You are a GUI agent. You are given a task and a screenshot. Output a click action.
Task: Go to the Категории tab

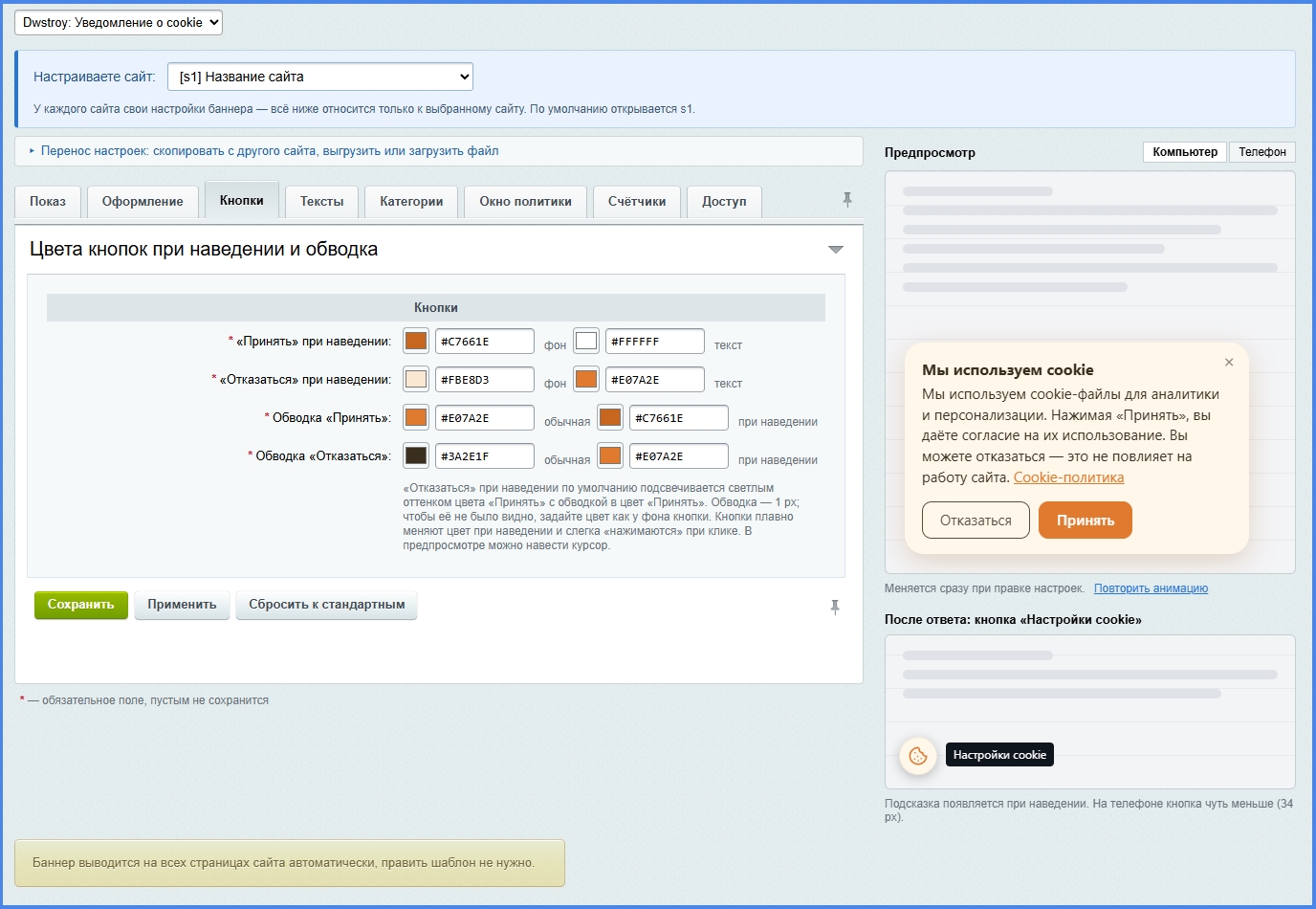click(411, 202)
